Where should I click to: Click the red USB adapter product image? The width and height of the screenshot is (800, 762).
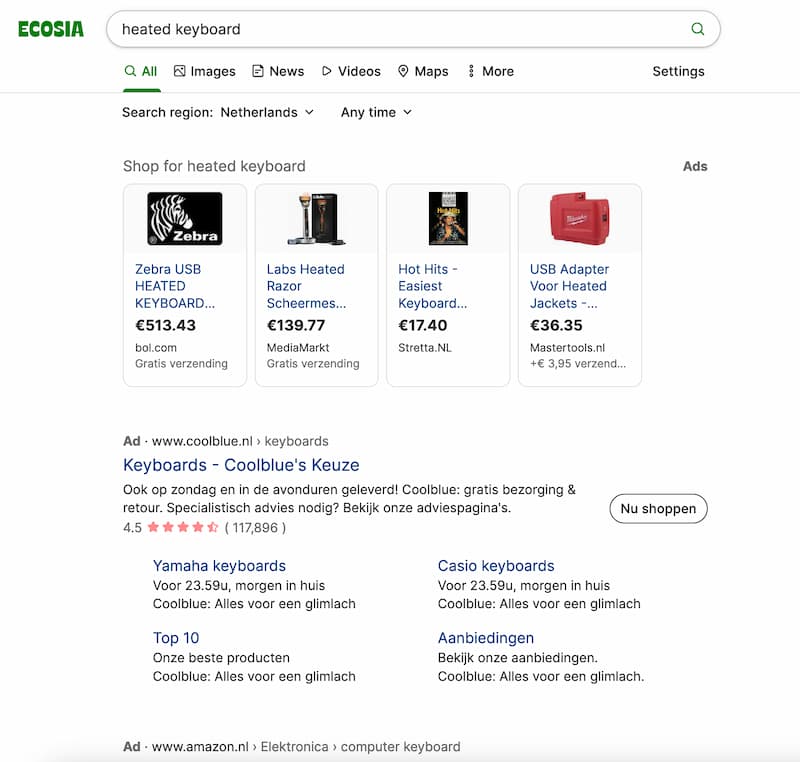(x=580, y=219)
